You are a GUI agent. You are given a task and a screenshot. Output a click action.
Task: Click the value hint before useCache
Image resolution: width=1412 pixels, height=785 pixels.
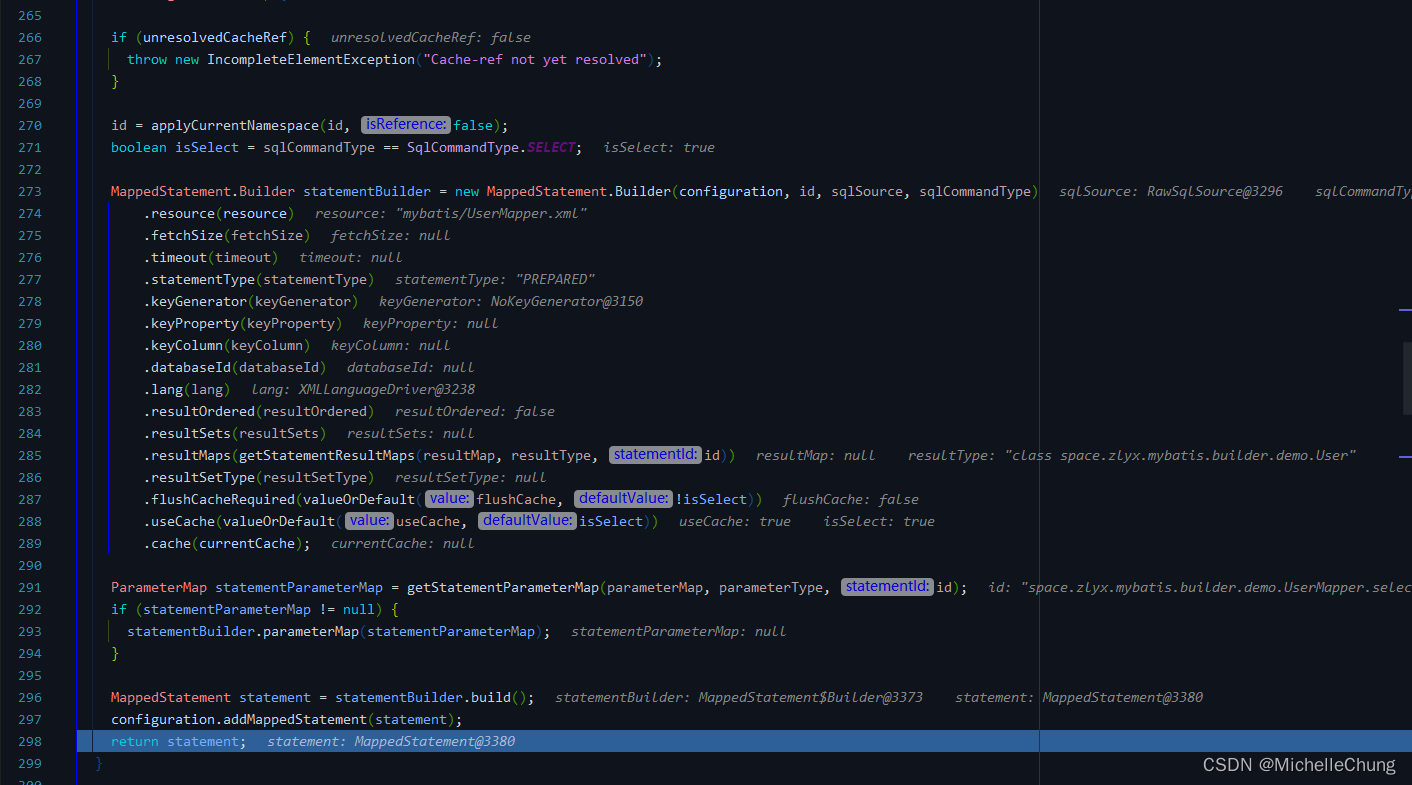point(370,521)
